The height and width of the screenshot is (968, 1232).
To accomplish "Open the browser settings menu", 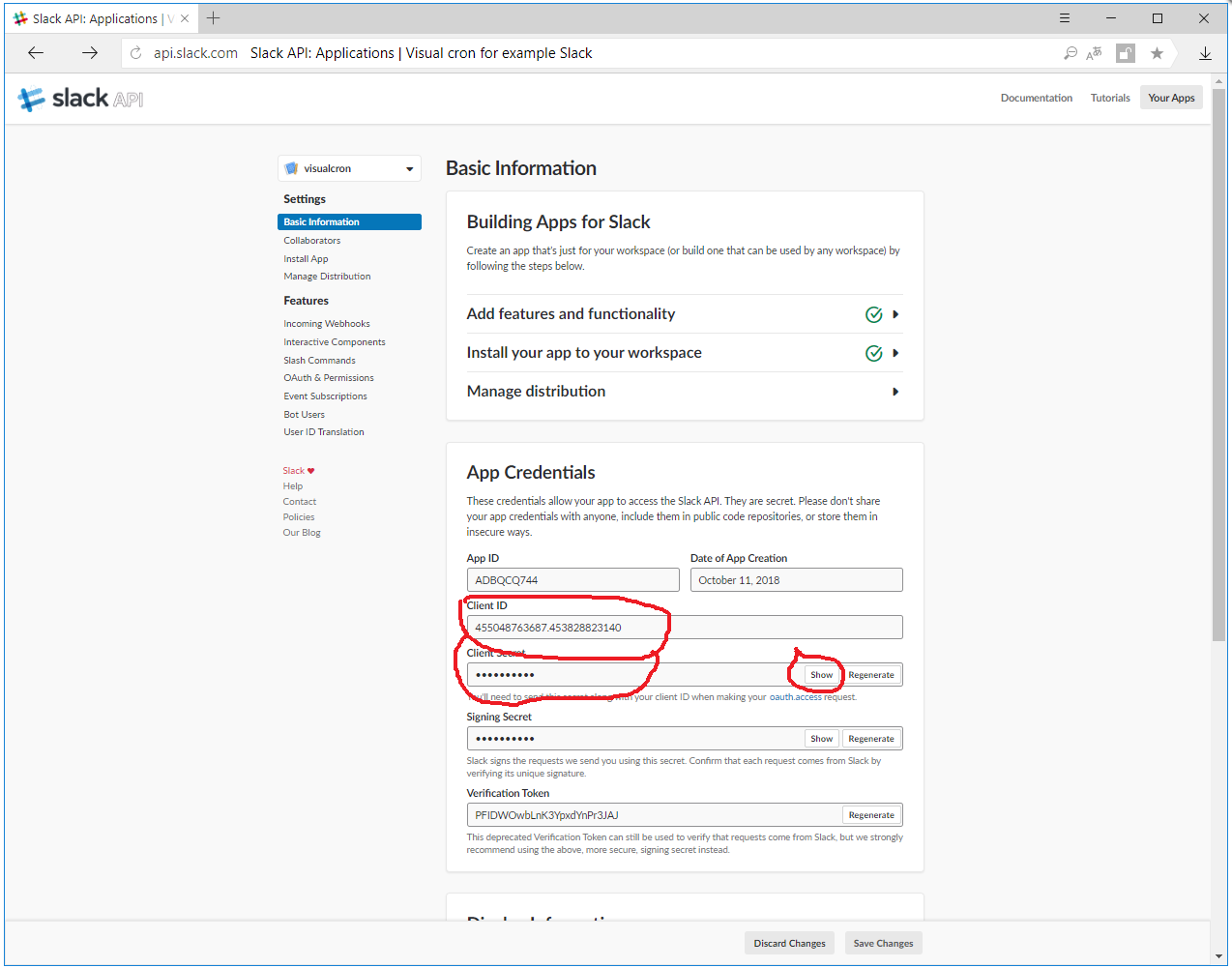I will 1064,17.
